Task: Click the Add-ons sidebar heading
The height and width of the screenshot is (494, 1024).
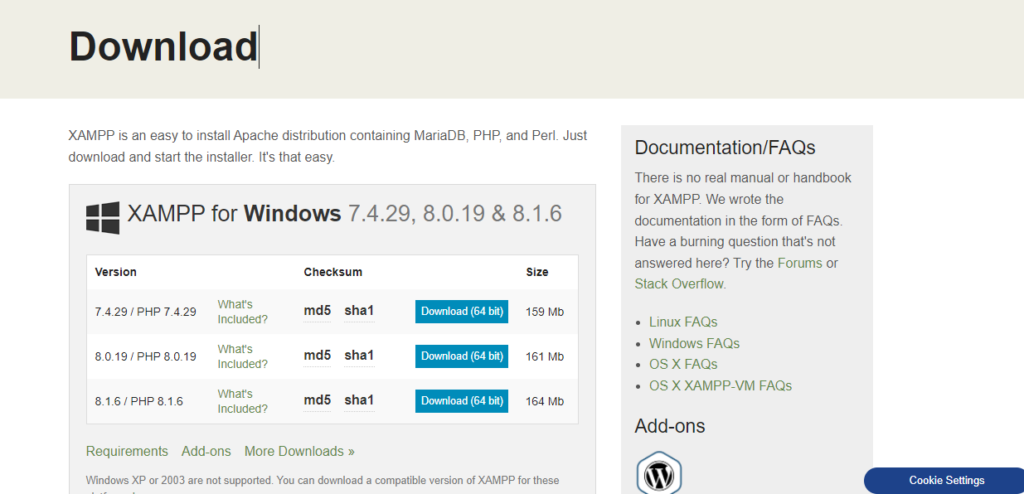Action: pyautogui.click(x=669, y=426)
